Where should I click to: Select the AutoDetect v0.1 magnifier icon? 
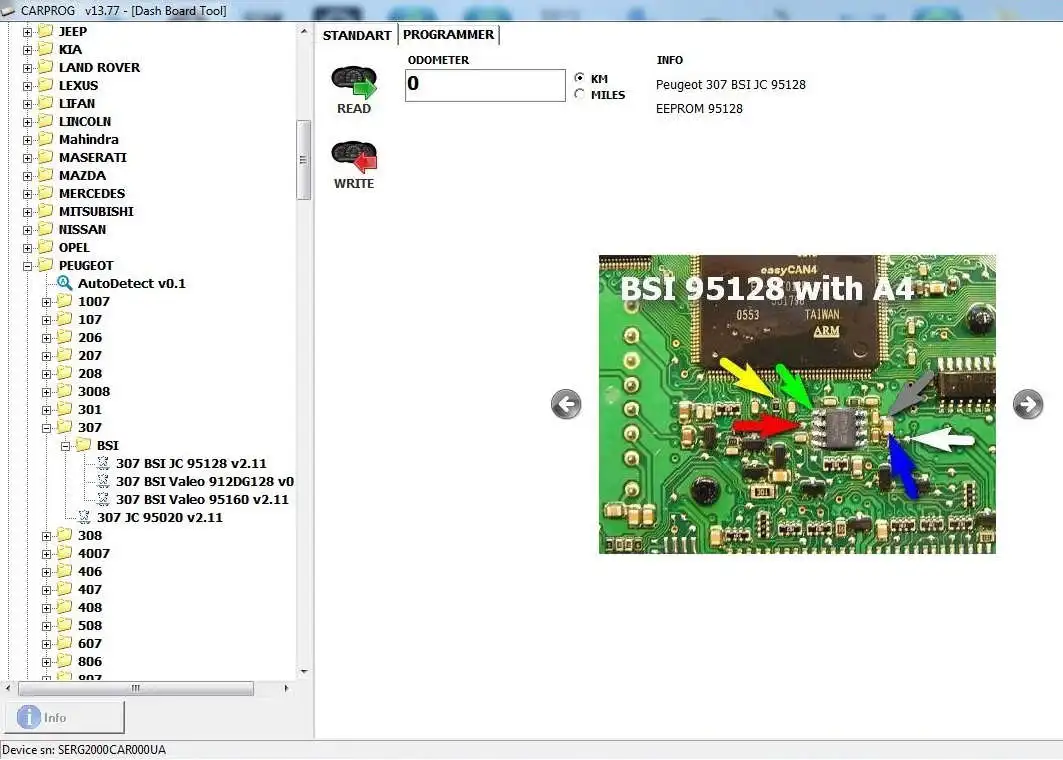coord(64,283)
